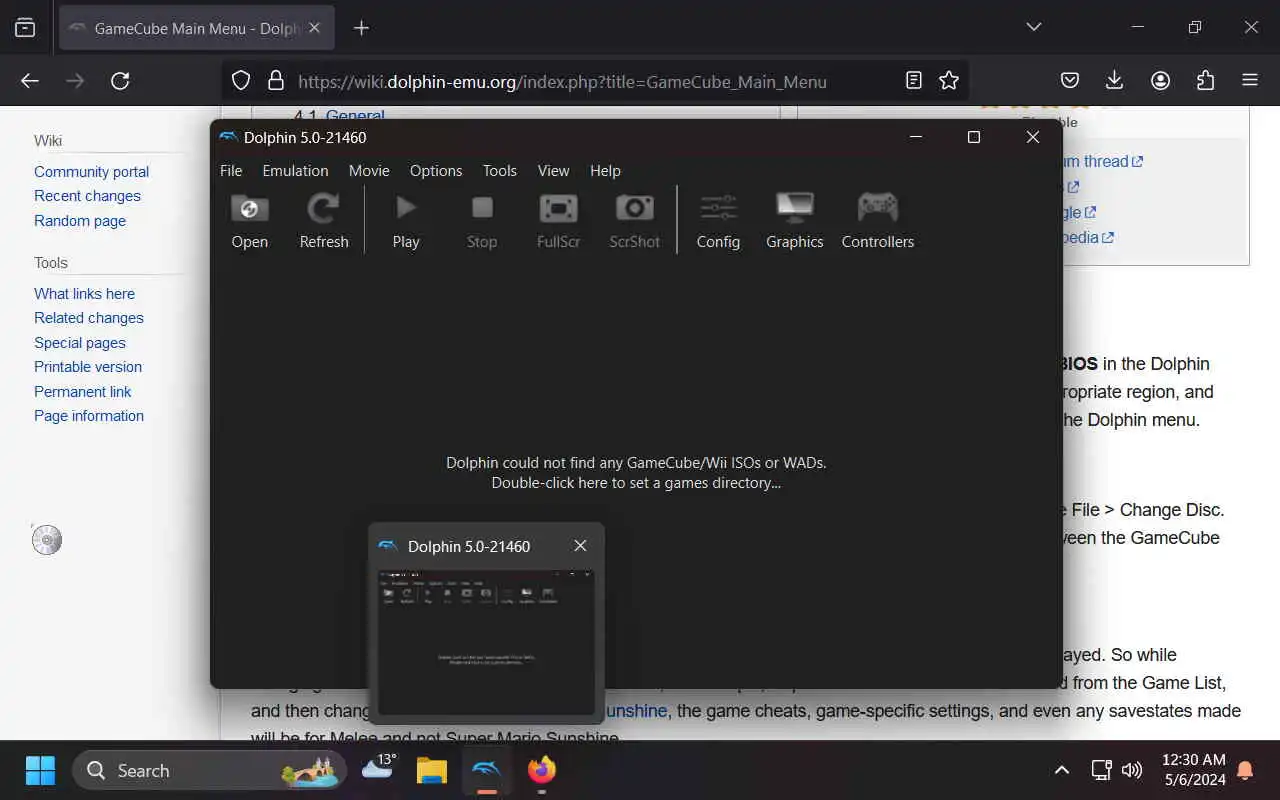Screen dimensions: 1280x800
Task: Bookmark this page with the star
Action: pos(949,81)
